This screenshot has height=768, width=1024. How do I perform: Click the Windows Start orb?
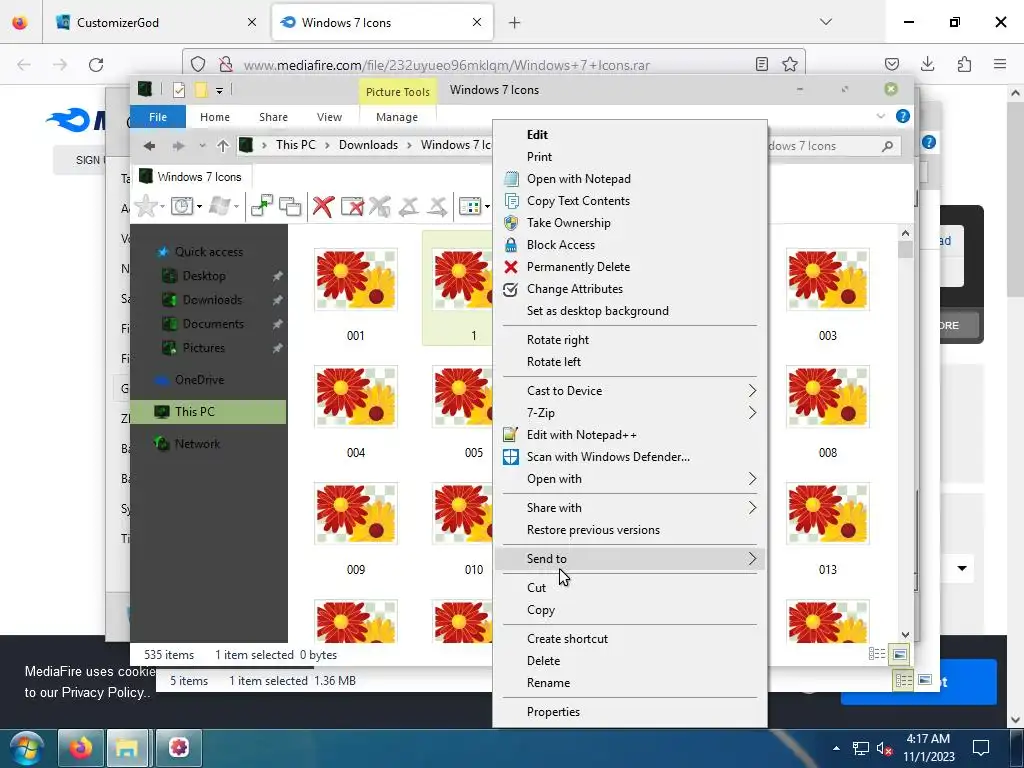pos(26,748)
